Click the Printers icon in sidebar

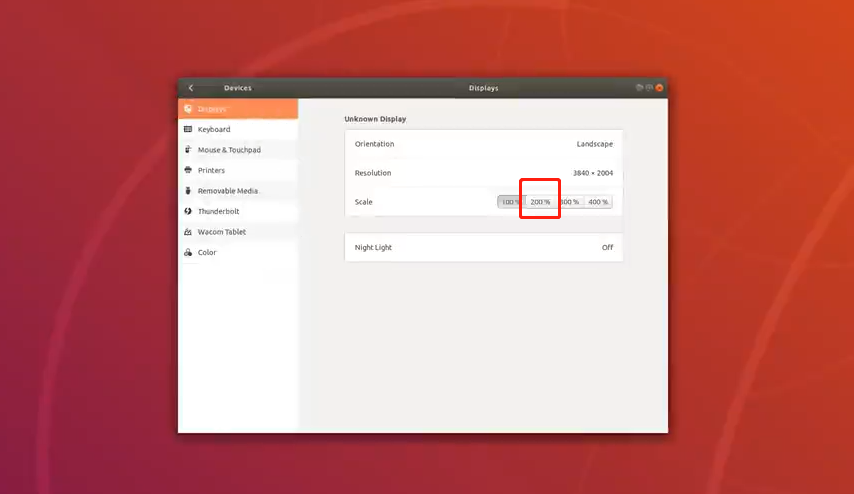(x=188, y=170)
